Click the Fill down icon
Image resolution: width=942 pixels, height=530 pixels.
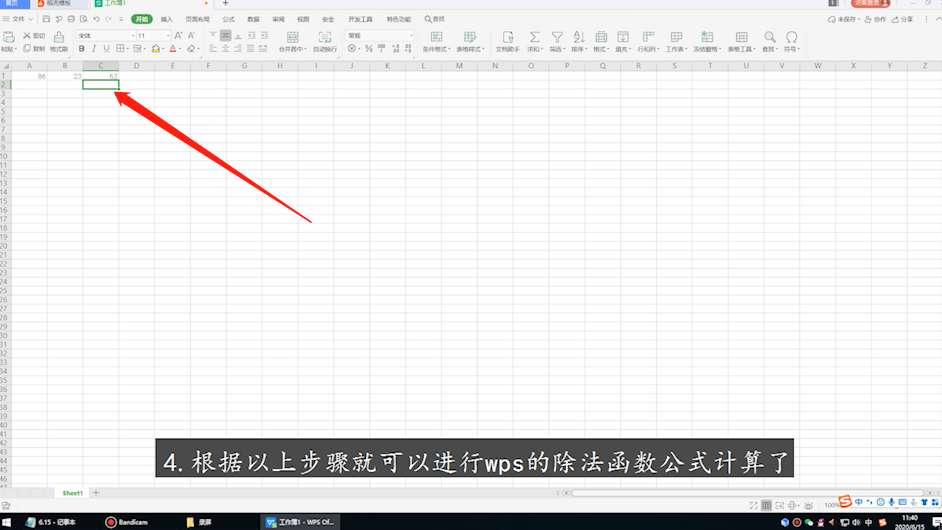pos(623,37)
